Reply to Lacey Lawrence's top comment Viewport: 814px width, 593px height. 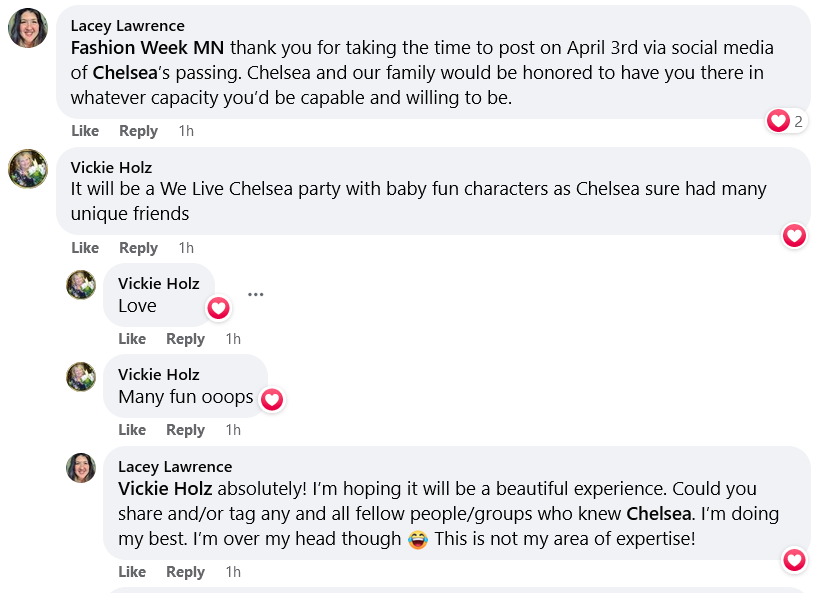tap(138, 131)
